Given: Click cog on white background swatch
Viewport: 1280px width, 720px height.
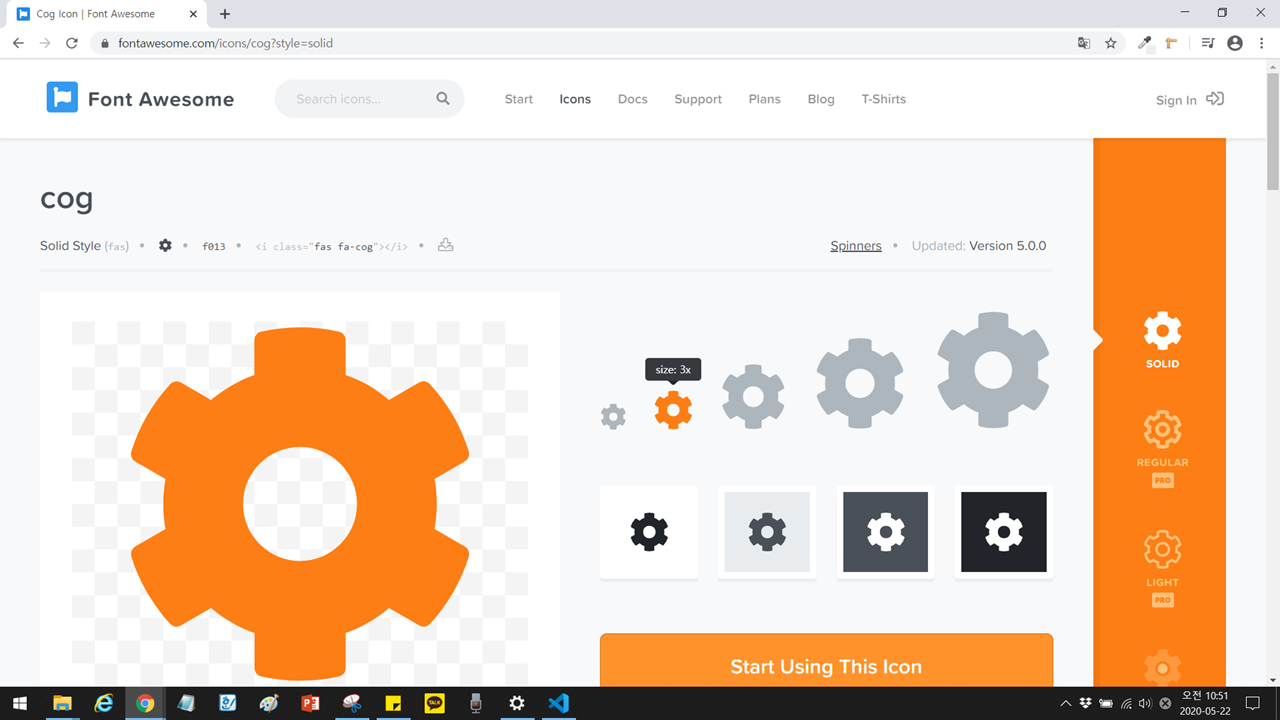Looking at the screenshot, I should point(649,532).
